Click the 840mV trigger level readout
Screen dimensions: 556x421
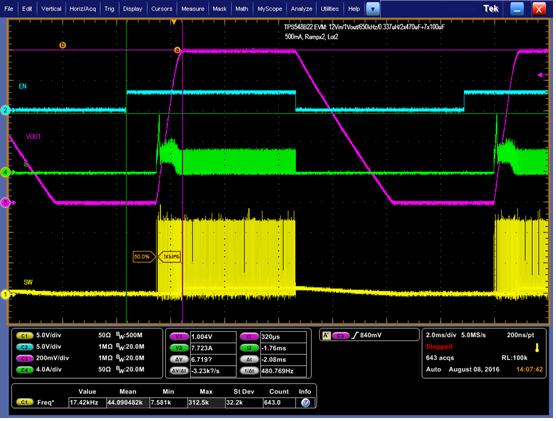click(371, 335)
